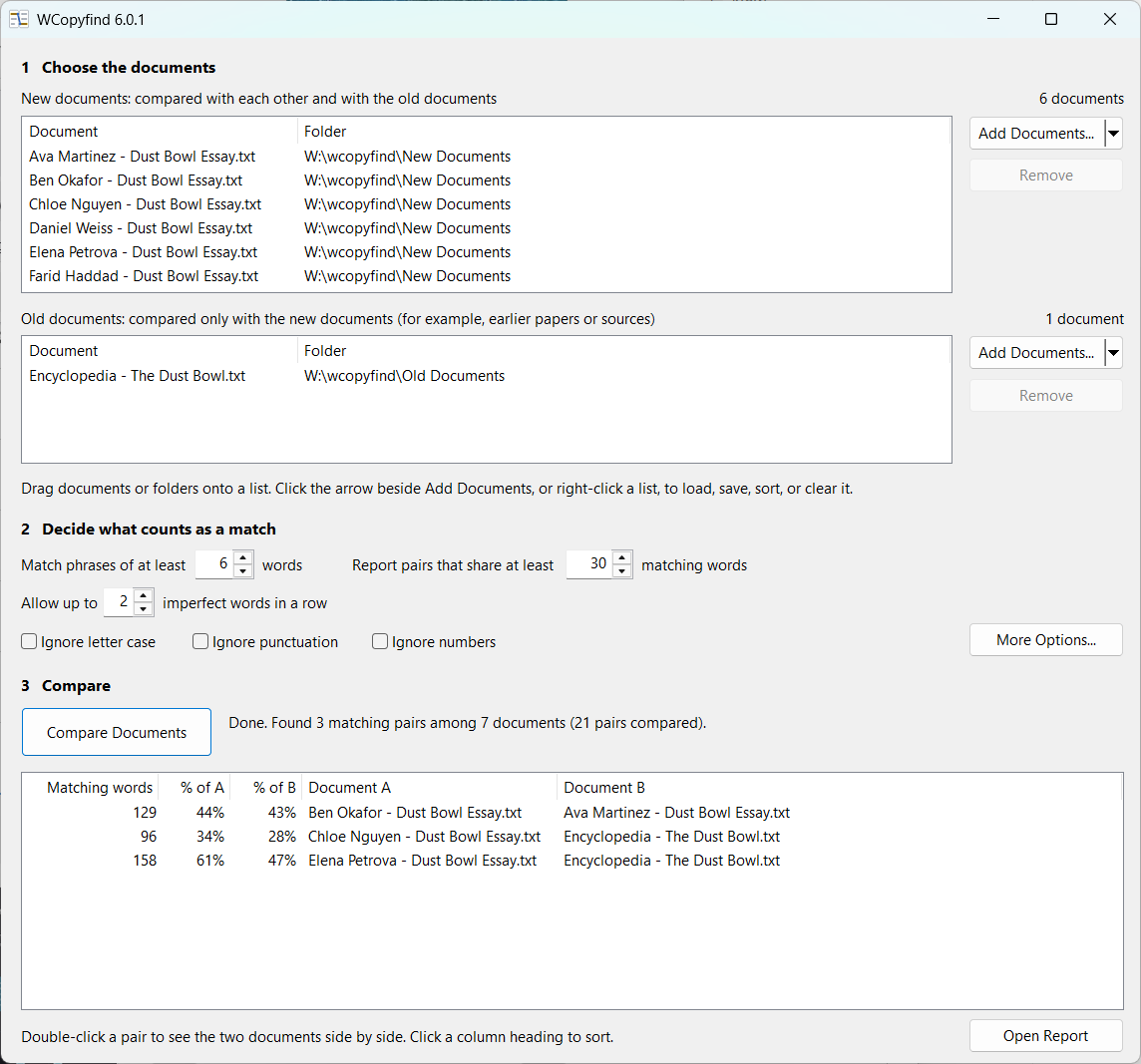Decrease the minimum phrase words value
Screen dimensions: 1141x1064
pyautogui.click(x=243, y=571)
